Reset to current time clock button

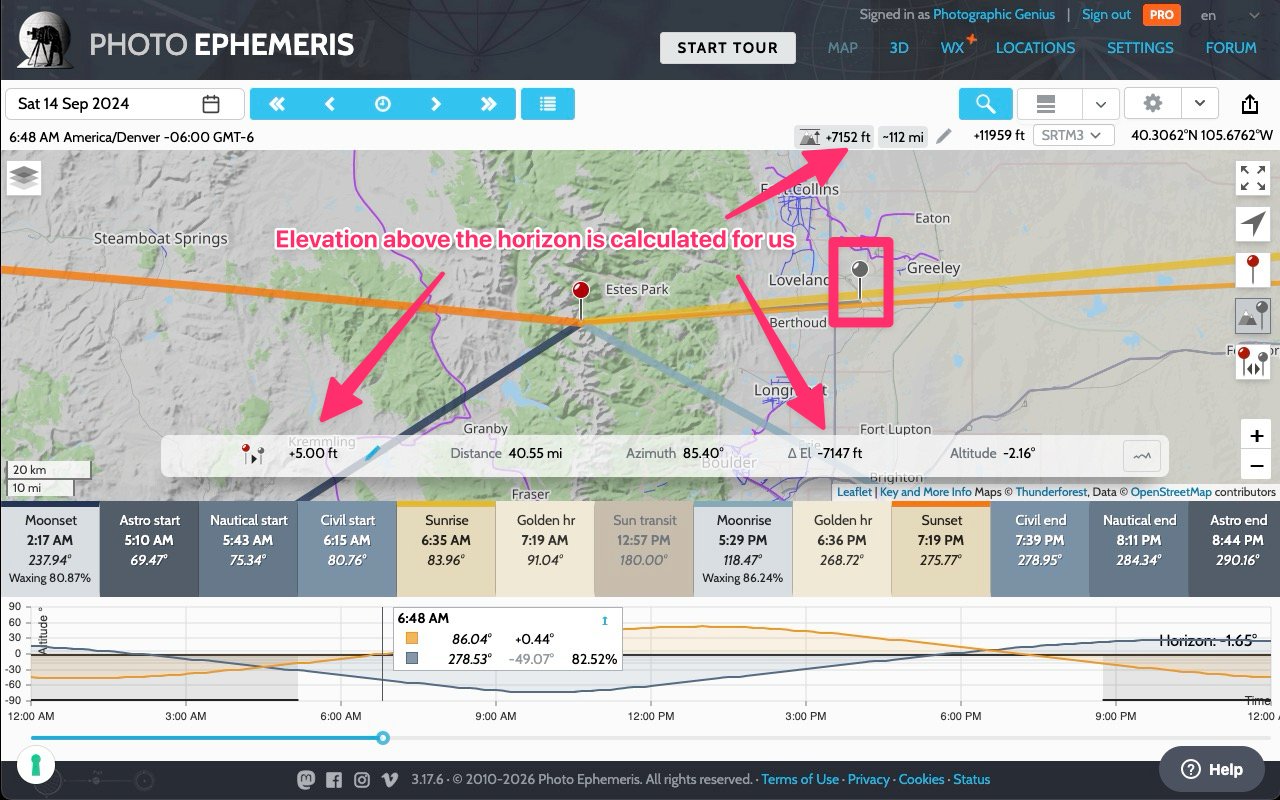tap(383, 104)
